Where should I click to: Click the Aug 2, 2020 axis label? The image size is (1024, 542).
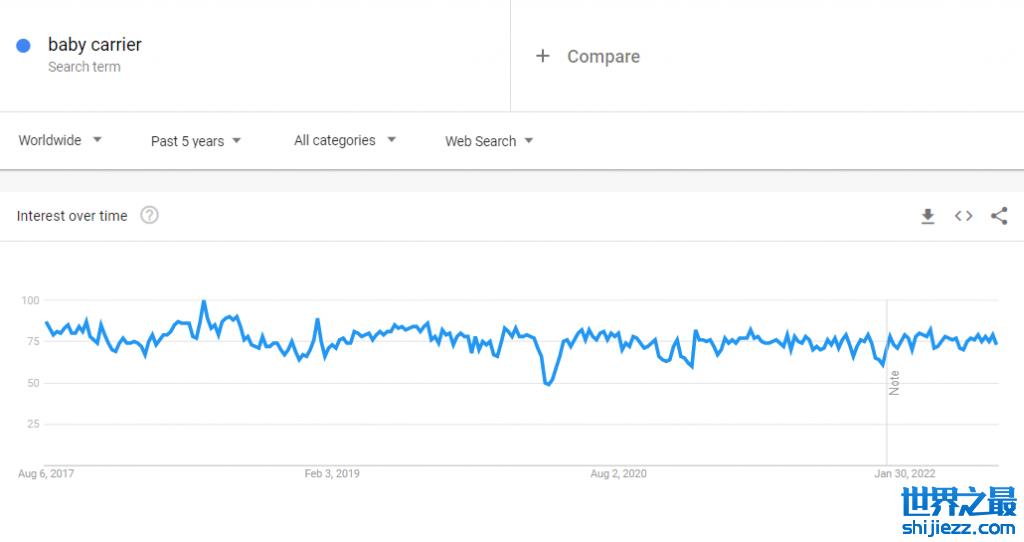[619, 473]
